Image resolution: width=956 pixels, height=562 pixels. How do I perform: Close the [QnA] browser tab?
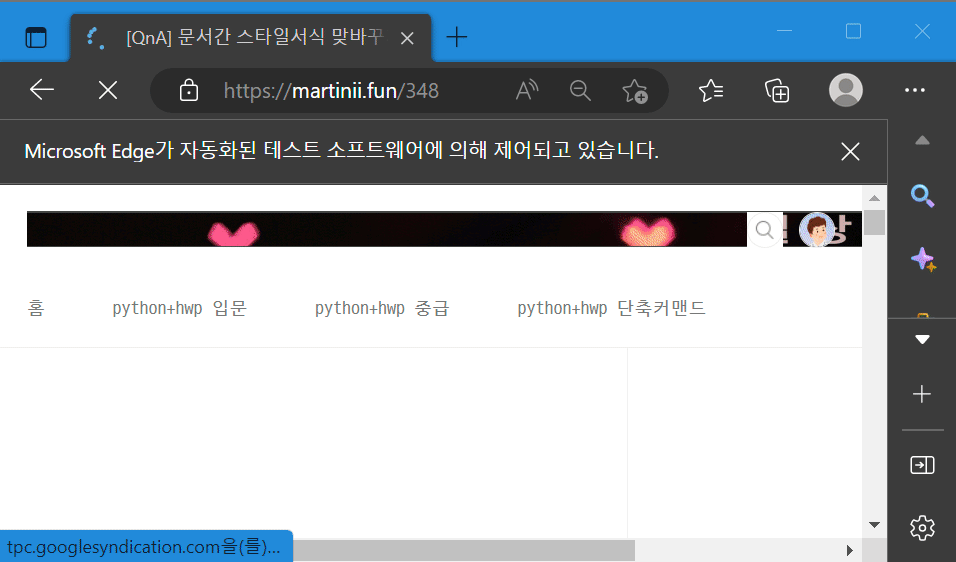point(407,38)
